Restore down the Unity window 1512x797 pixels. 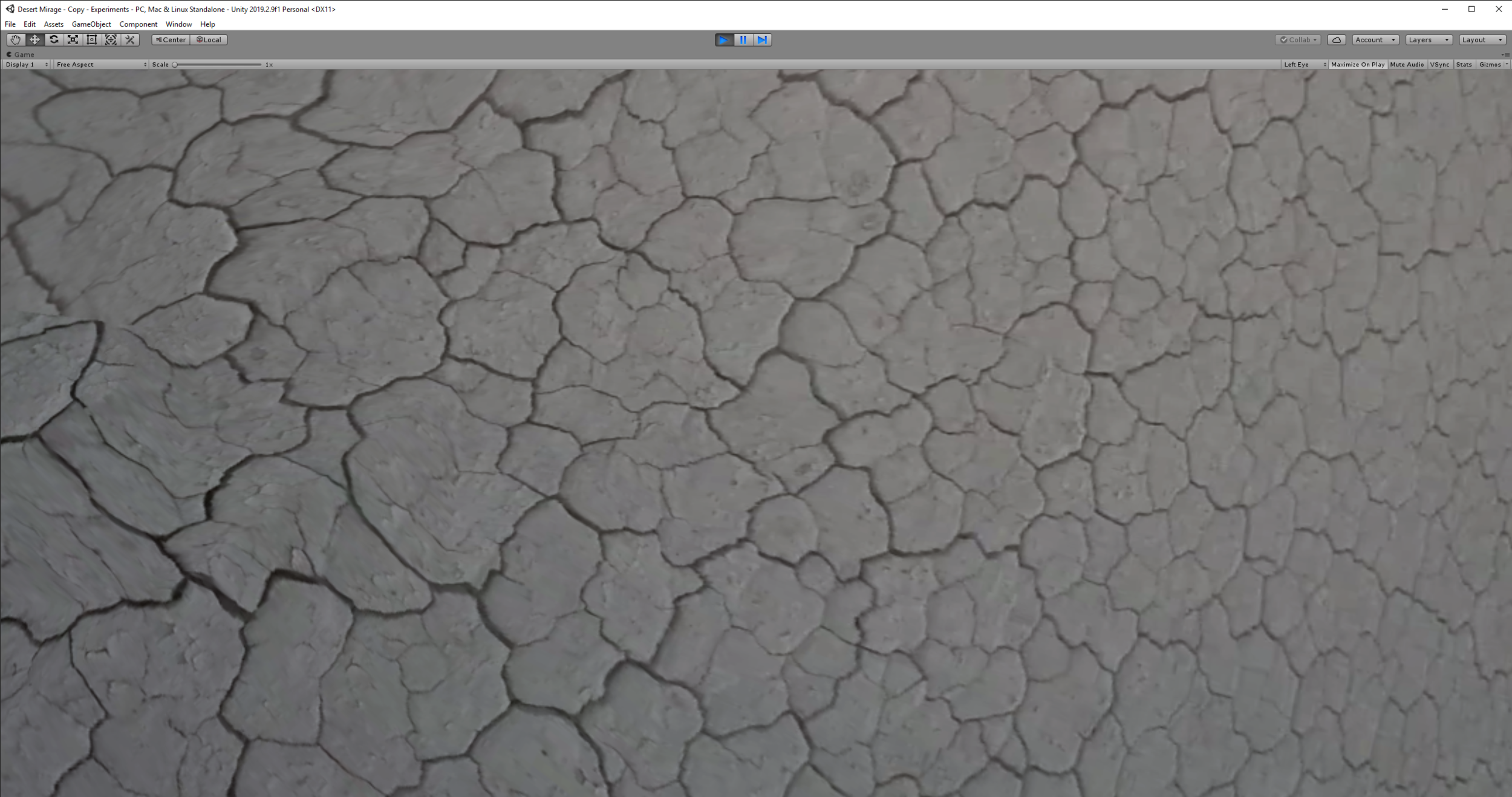(x=1471, y=9)
